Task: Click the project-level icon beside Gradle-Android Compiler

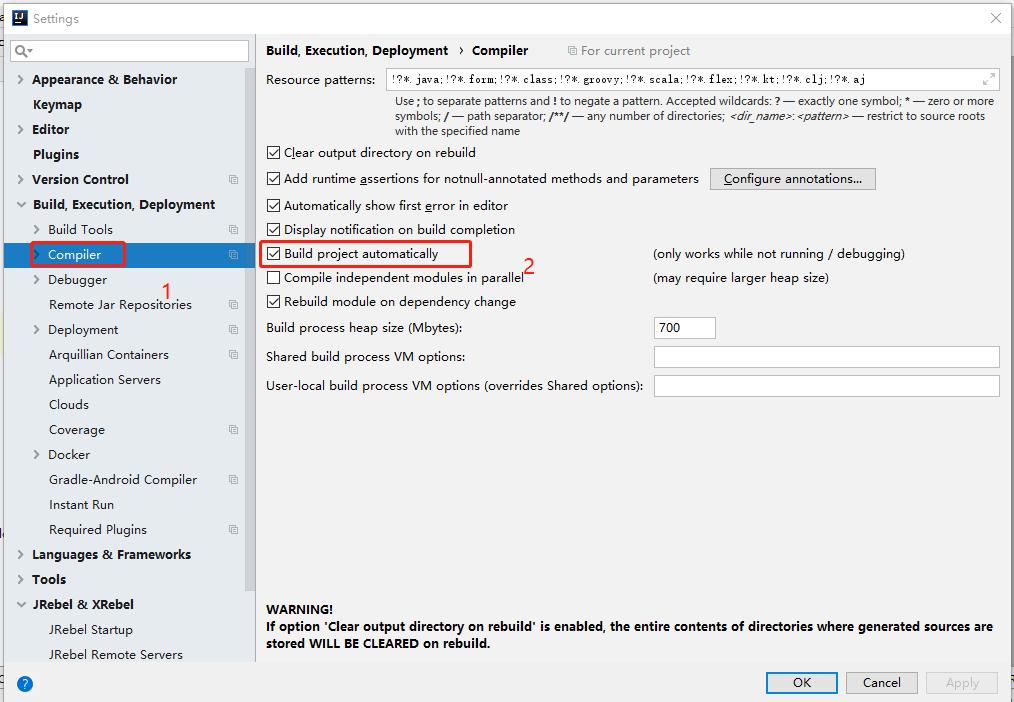Action: (233, 480)
